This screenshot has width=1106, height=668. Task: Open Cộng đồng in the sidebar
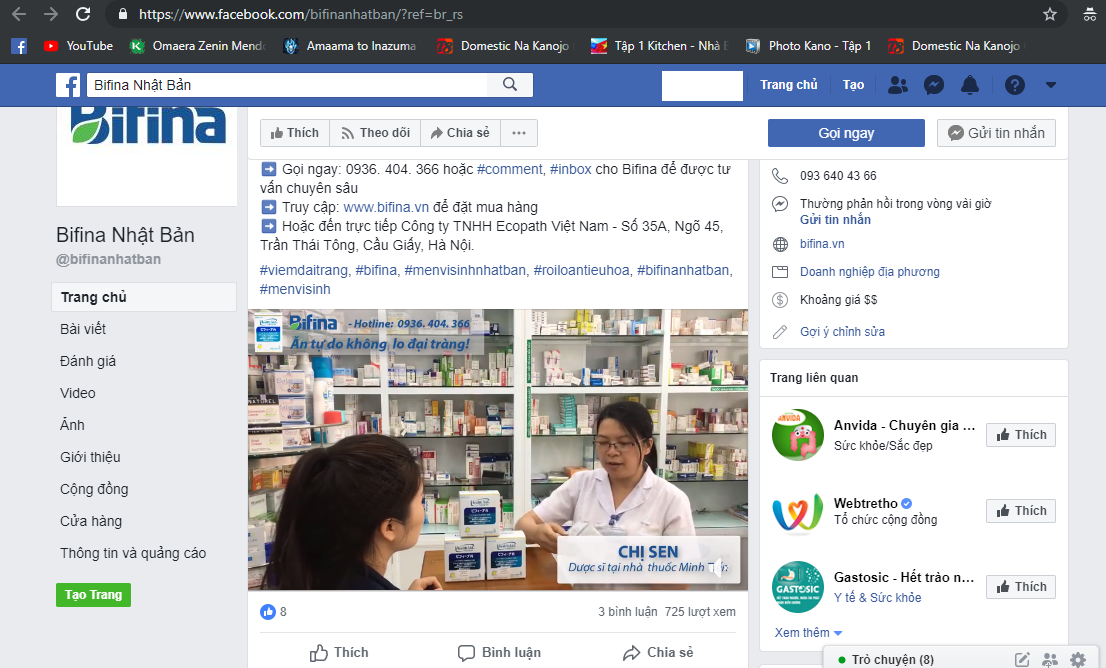[x=94, y=489]
